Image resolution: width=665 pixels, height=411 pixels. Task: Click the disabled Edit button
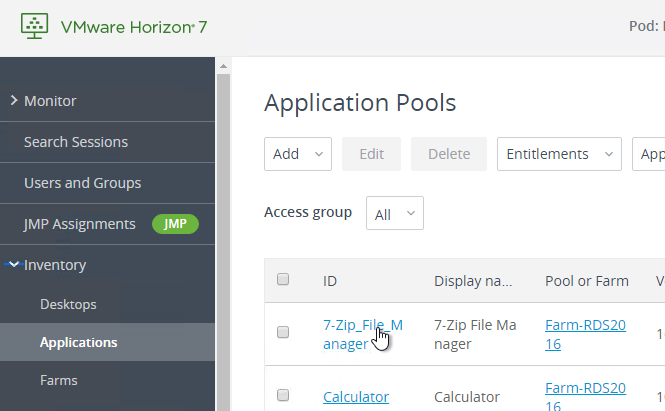(x=372, y=154)
